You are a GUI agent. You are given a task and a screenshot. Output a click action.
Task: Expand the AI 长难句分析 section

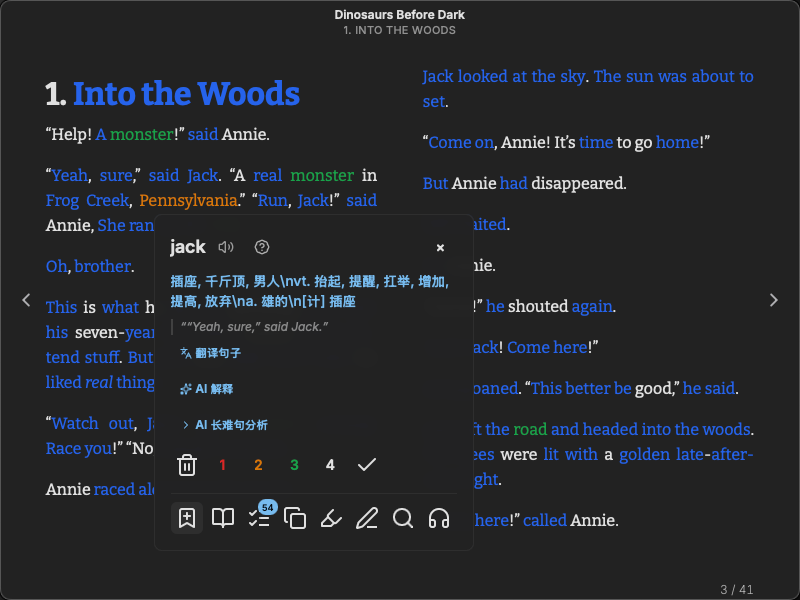coord(224,425)
